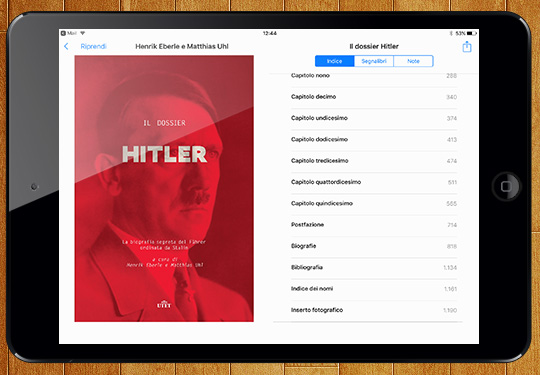The width and height of the screenshot is (540, 375).
Task: Switch to the Segnalibri tab
Action: pyautogui.click(x=374, y=61)
